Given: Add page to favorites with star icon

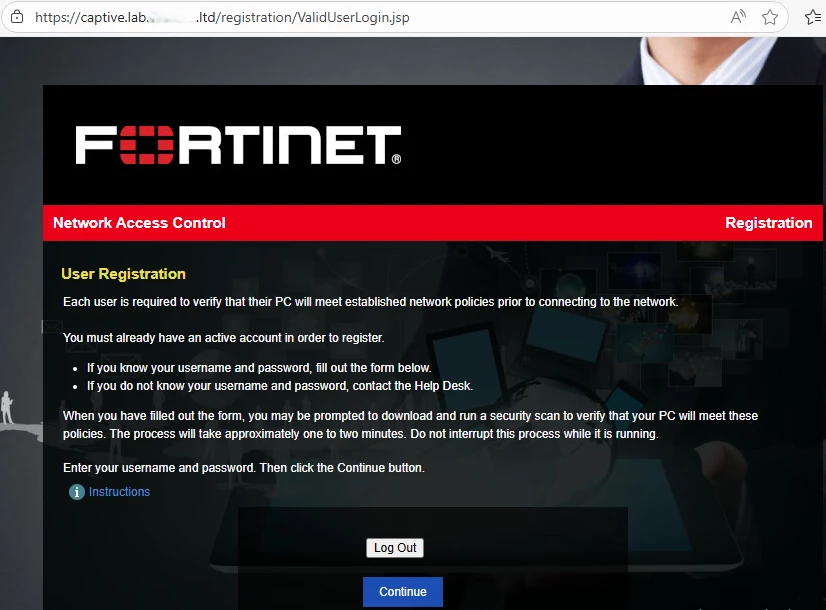Looking at the screenshot, I should click(770, 17).
